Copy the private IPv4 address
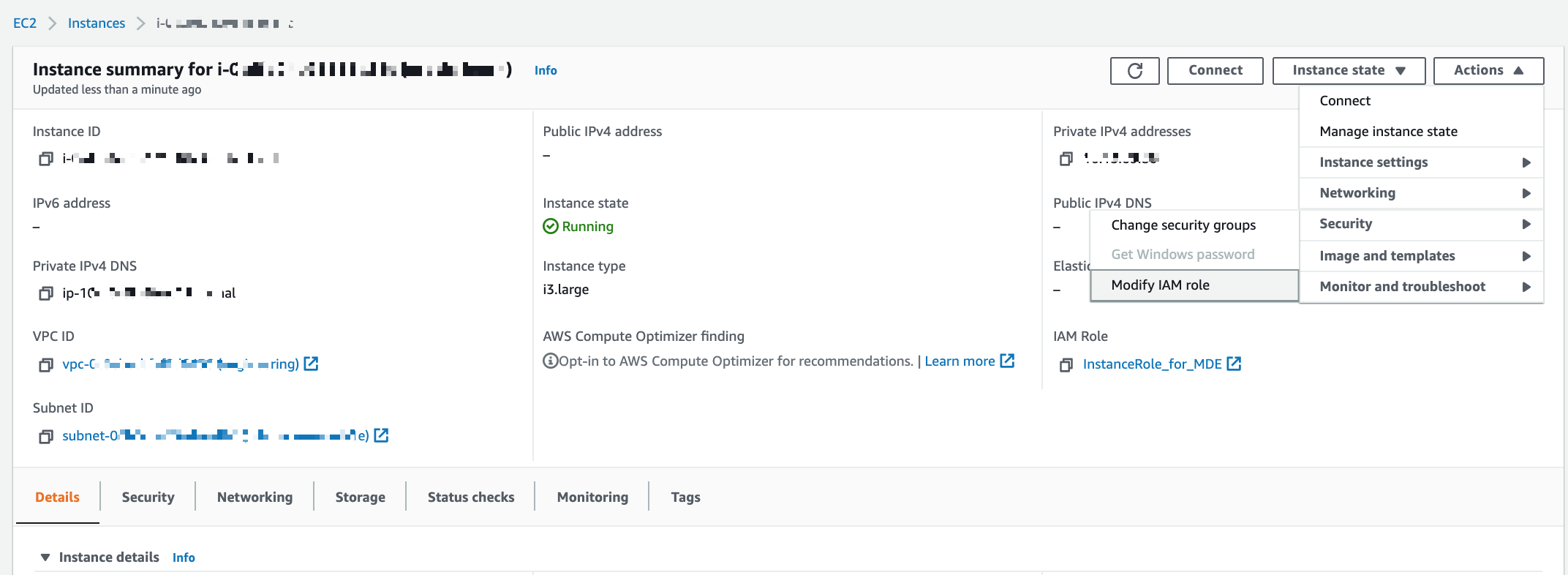1568x575 pixels. (x=1066, y=158)
